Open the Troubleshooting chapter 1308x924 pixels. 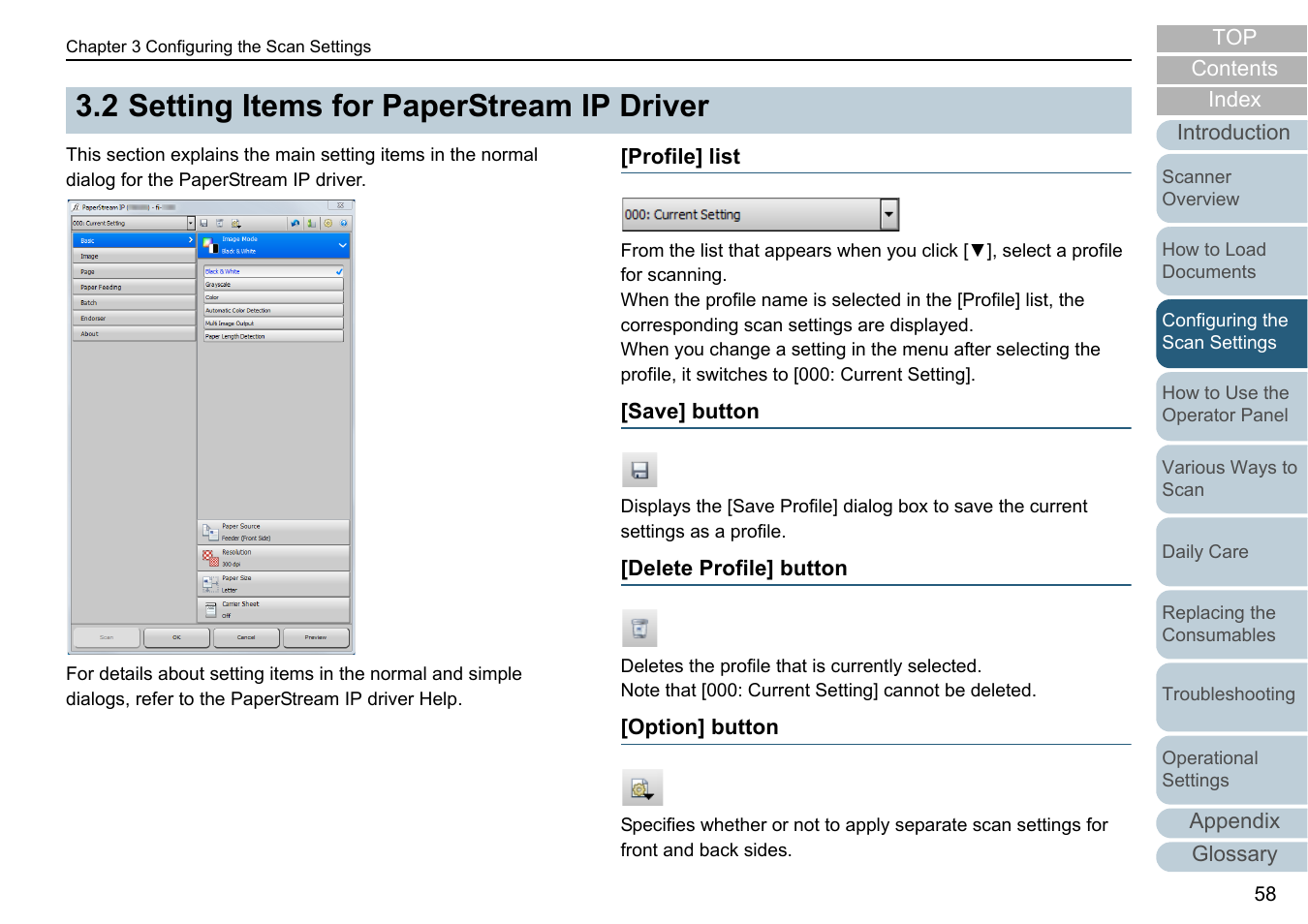pos(1232,696)
